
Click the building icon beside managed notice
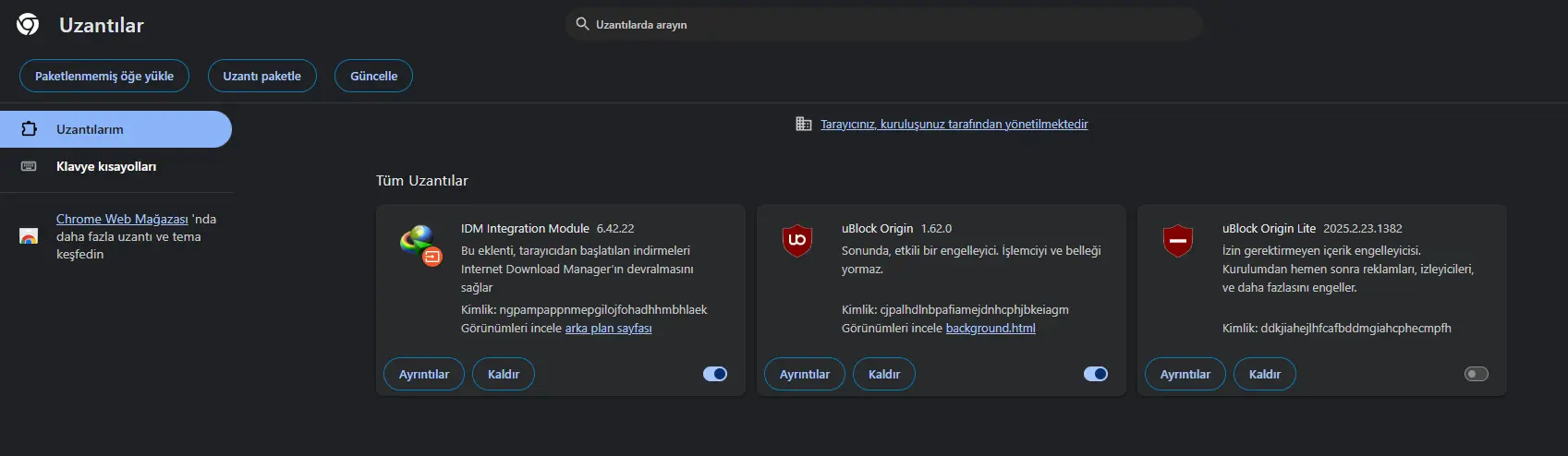click(x=804, y=124)
